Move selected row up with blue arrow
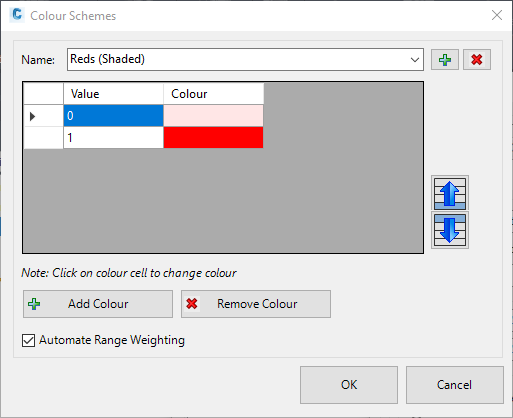 point(450,193)
